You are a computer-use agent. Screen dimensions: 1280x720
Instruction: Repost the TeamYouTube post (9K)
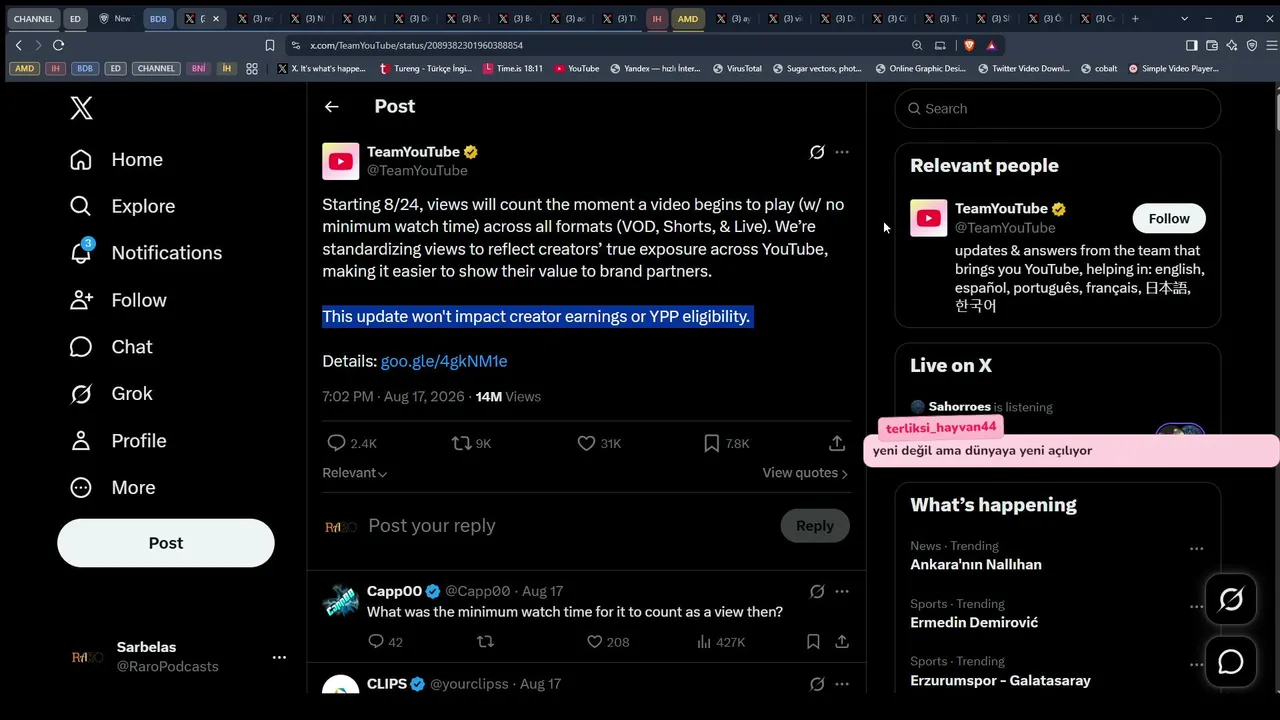click(462, 443)
